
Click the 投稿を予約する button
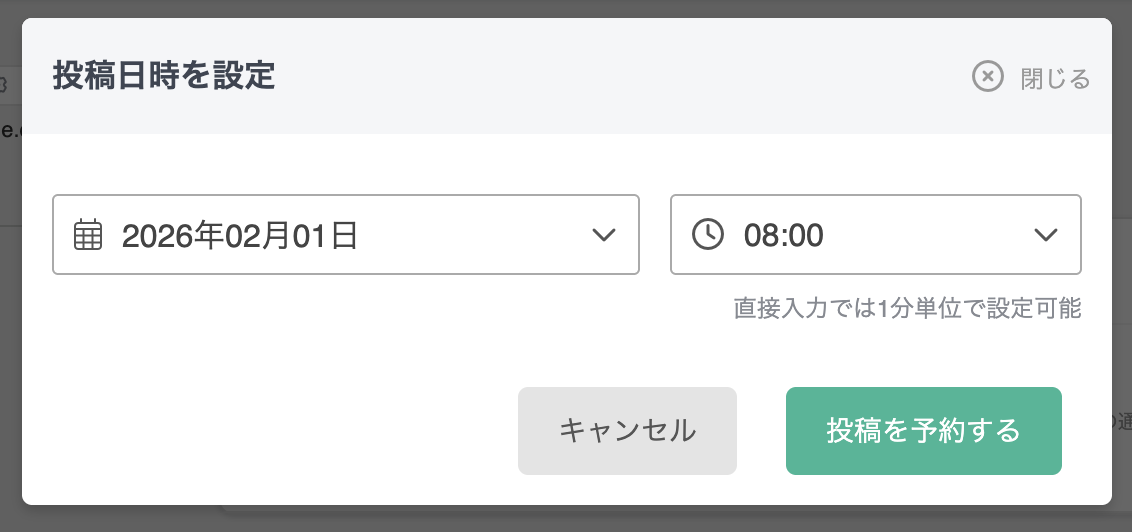point(923,431)
